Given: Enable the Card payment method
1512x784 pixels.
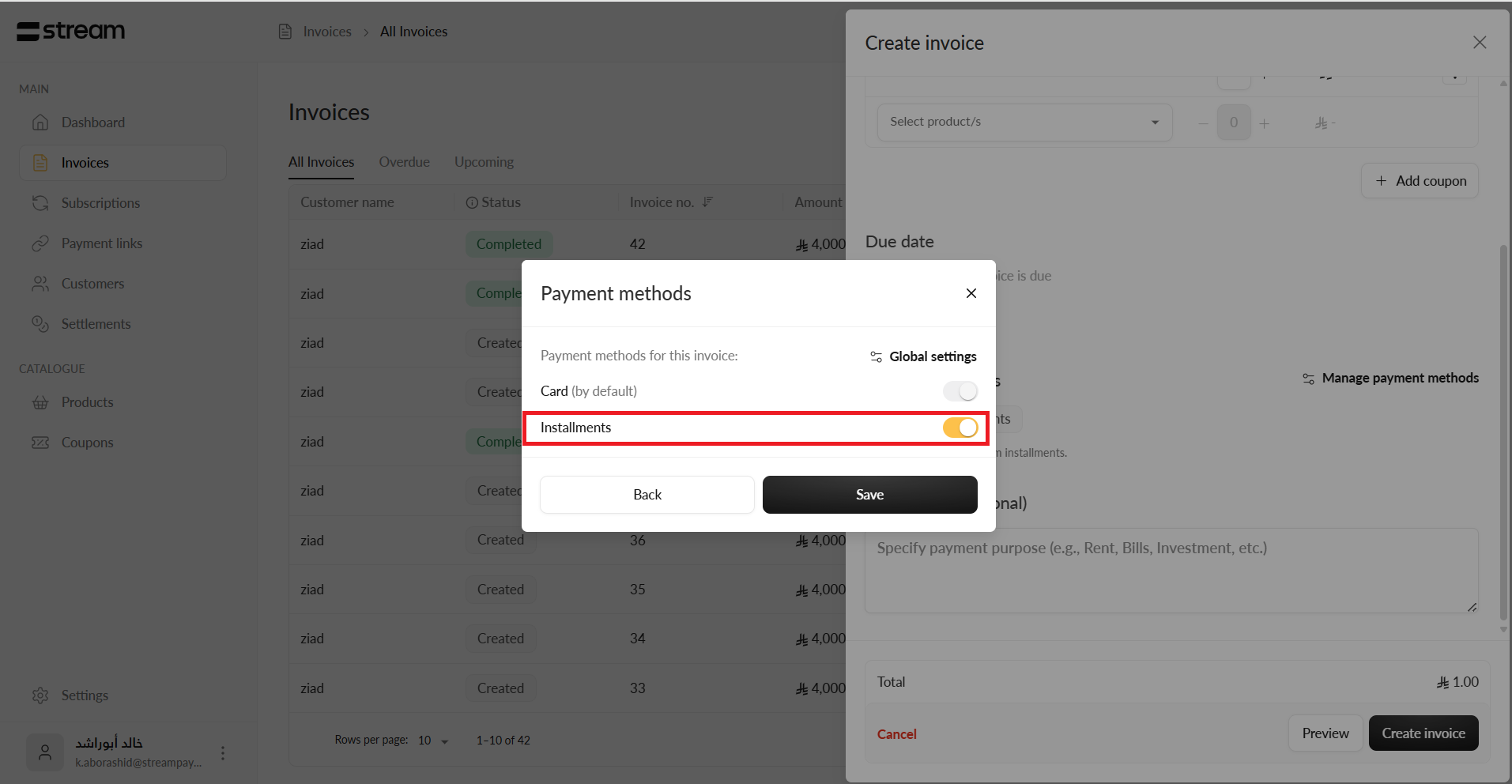Looking at the screenshot, I should 960,391.
